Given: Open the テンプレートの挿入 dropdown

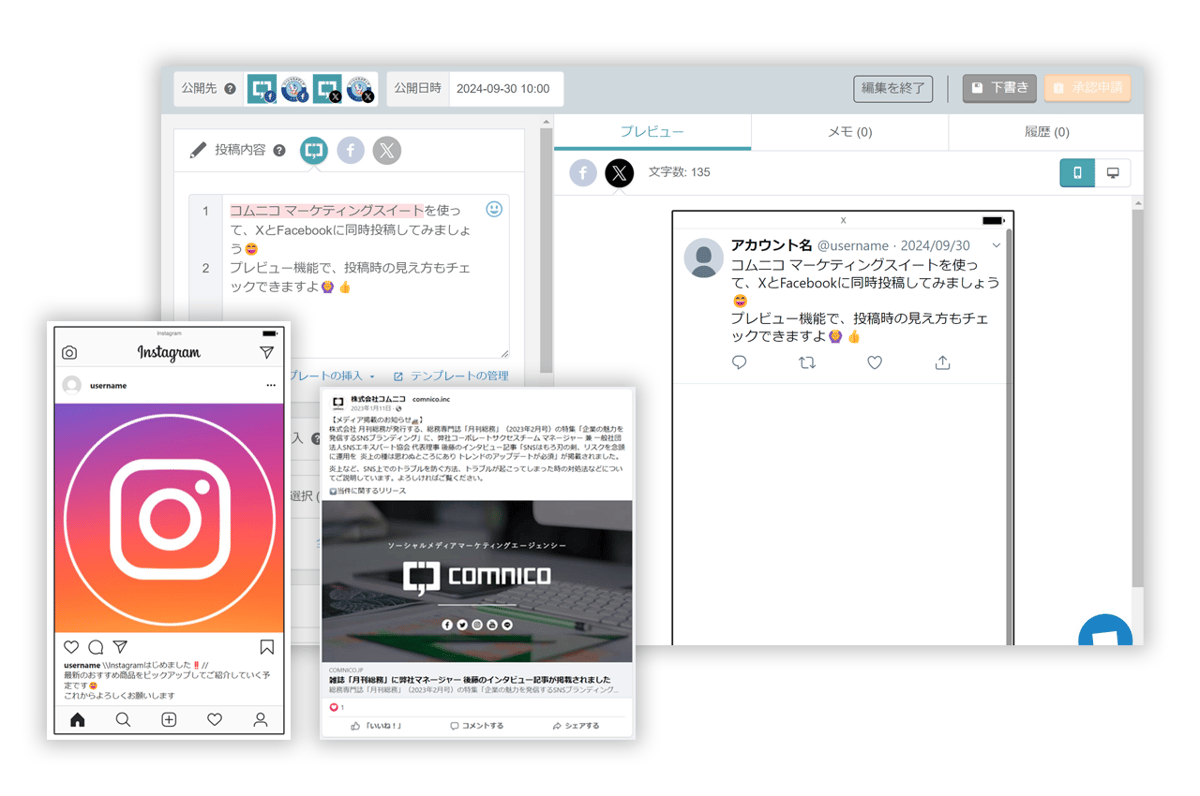Looking at the screenshot, I should pyautogui.click(x=332, y=376).
